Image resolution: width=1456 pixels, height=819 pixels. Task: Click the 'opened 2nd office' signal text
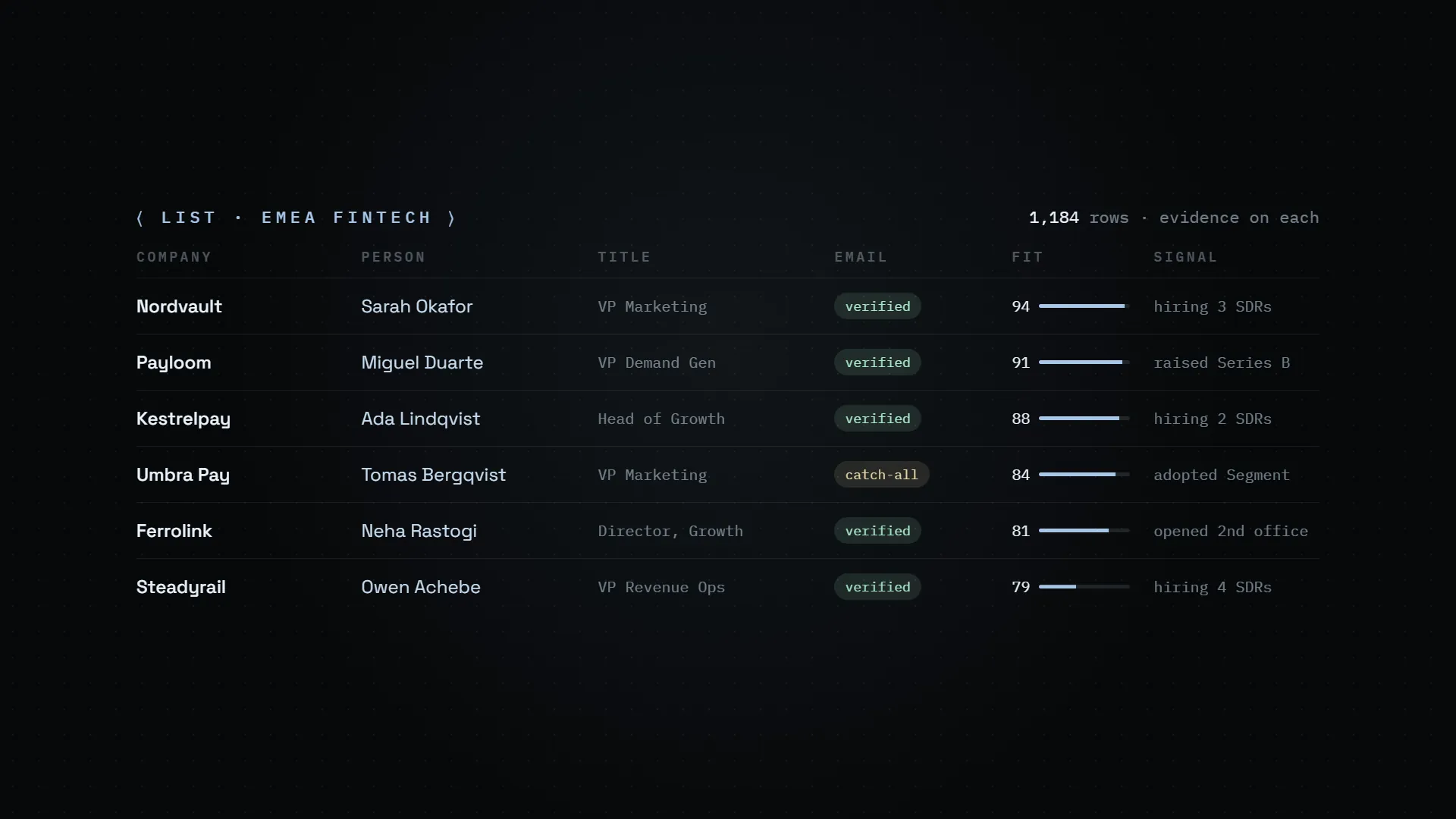coord(1231,531)
